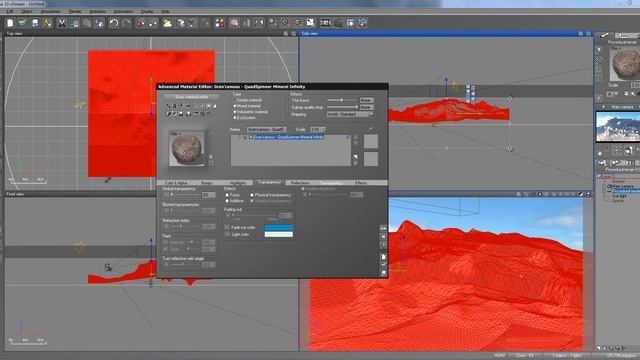Toggle Physical transparency option
The image size is (640, 360).
271,195
